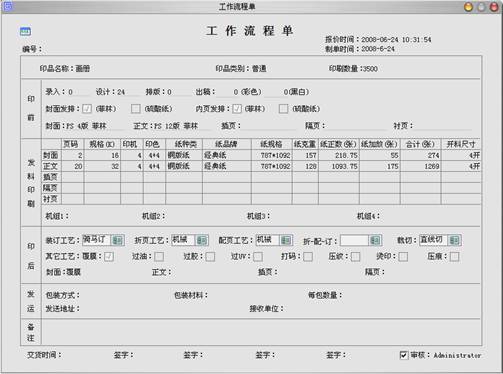Click the 纸克重 column header
This screenshot has width=503, height=374.
306,144
